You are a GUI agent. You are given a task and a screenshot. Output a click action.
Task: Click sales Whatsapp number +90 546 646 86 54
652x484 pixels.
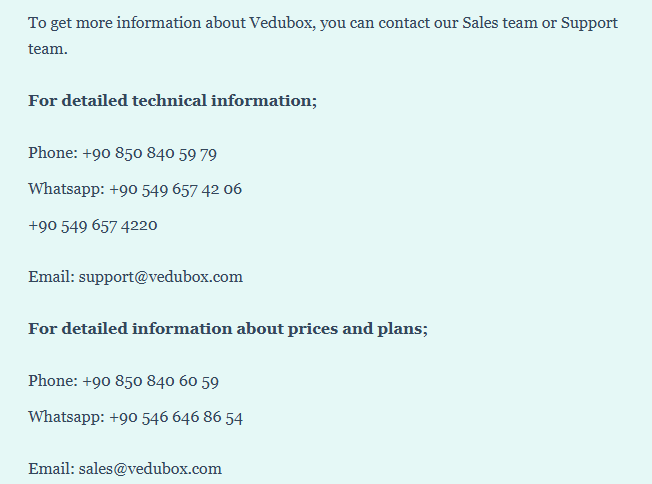pyautogui.click(x=176, y=417)
